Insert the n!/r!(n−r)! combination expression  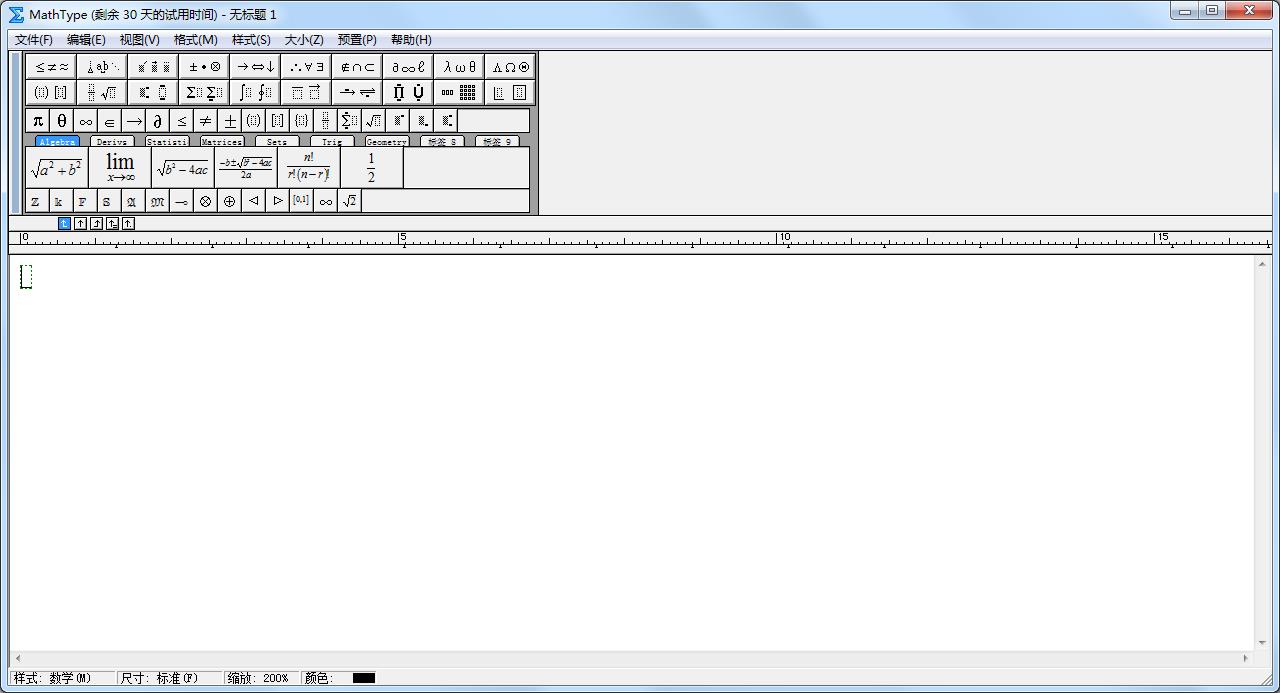point(309,168)
